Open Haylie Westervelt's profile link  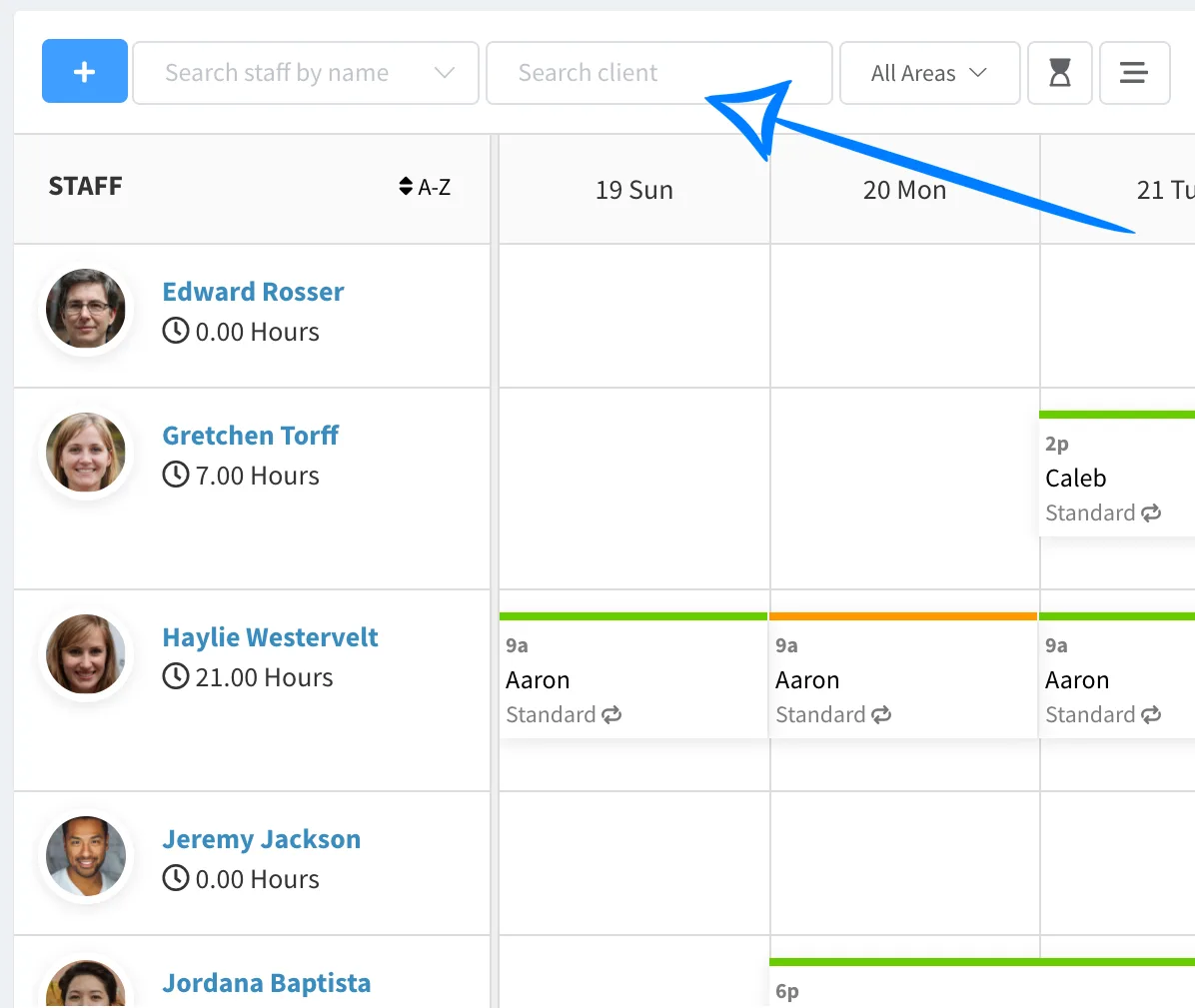[270, 637]
